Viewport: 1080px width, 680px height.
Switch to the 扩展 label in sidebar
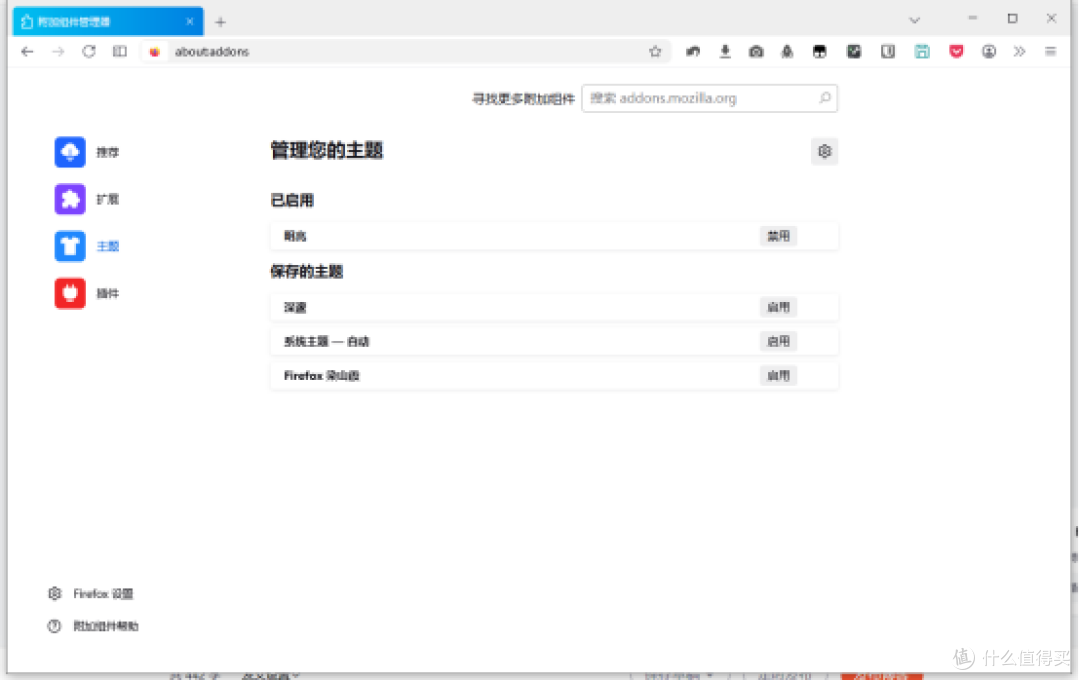(x=108, y=199)
